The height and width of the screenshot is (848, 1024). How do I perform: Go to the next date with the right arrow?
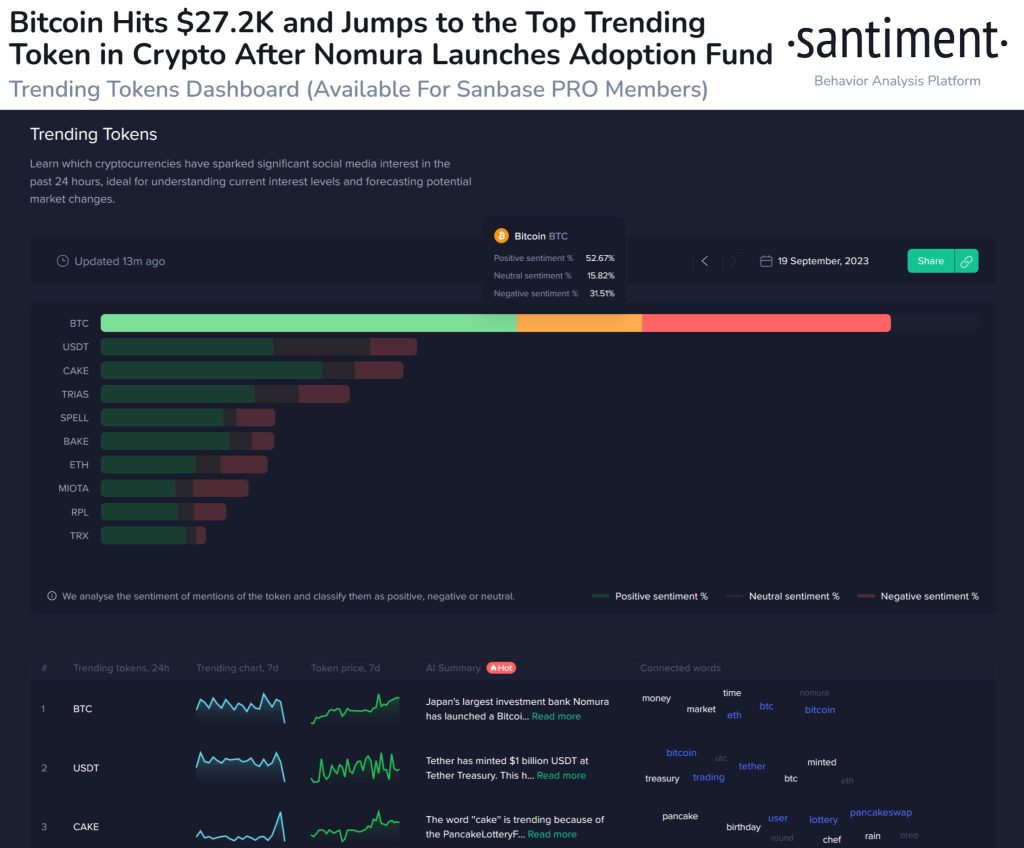click(733, 261)
